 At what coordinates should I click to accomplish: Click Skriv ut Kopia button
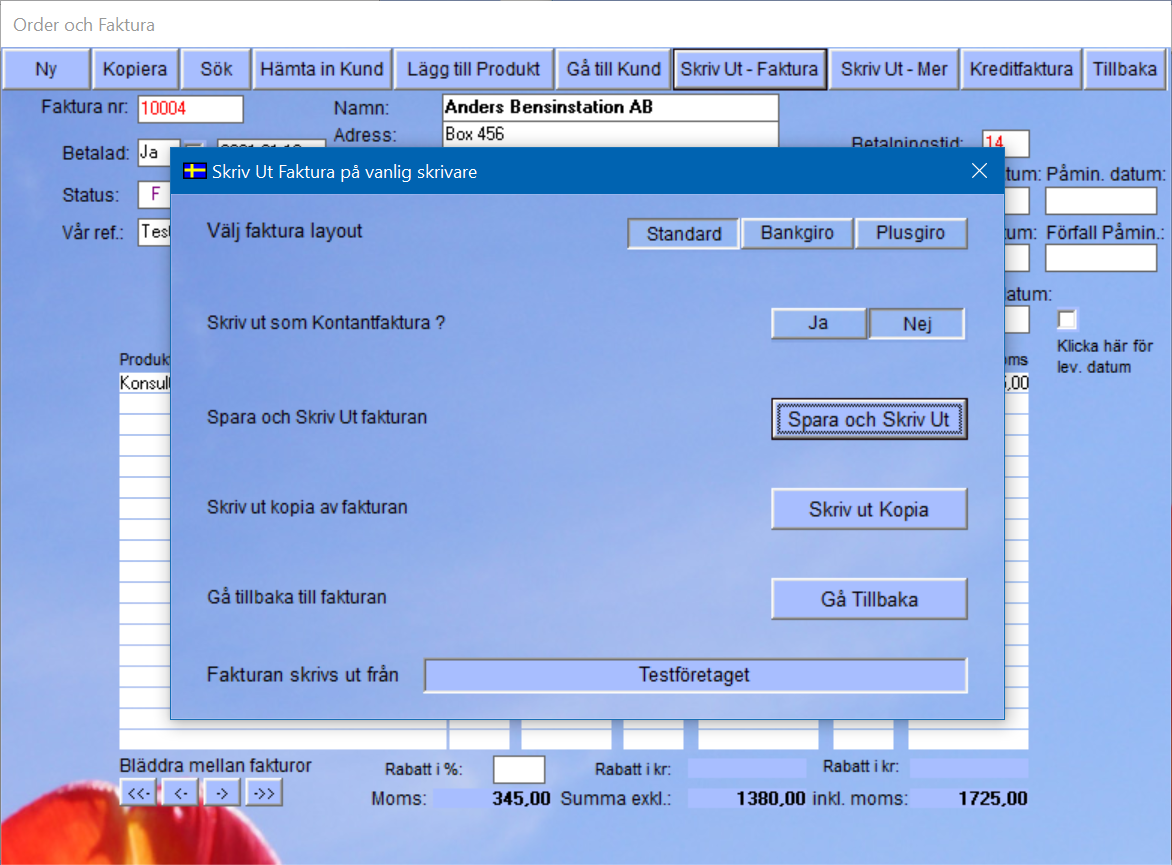(869, 509)
